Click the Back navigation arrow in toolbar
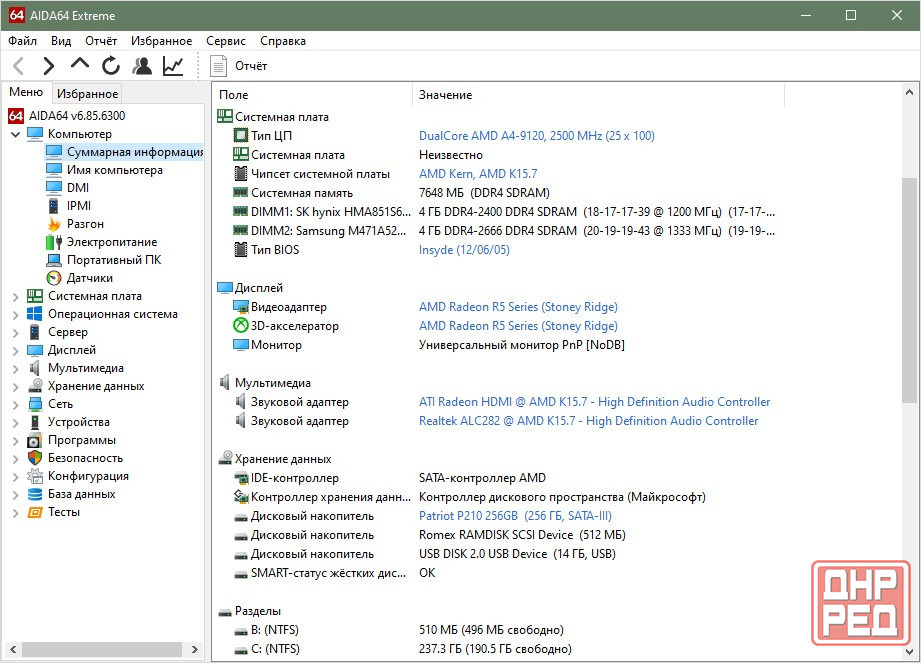The height and width of the screenshot is (663, 921). 18,66
